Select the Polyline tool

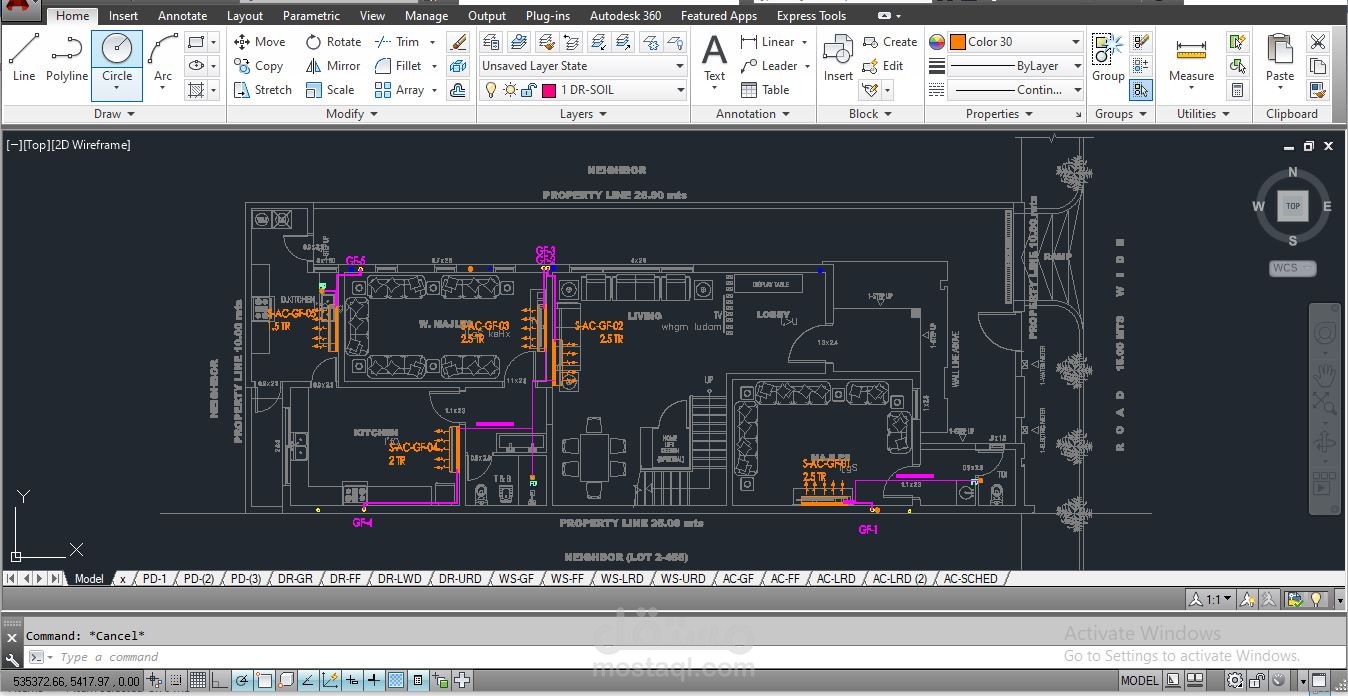[67, 57]
